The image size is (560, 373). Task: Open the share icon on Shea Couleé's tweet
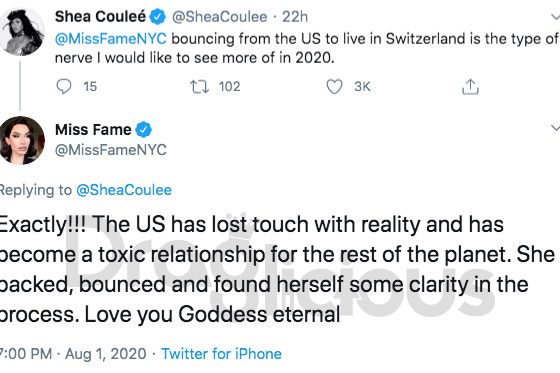click(x=470, y=86)
